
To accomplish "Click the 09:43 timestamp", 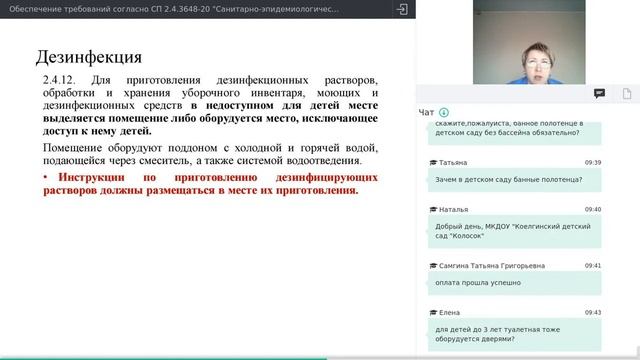I will (x=593, y=313).
